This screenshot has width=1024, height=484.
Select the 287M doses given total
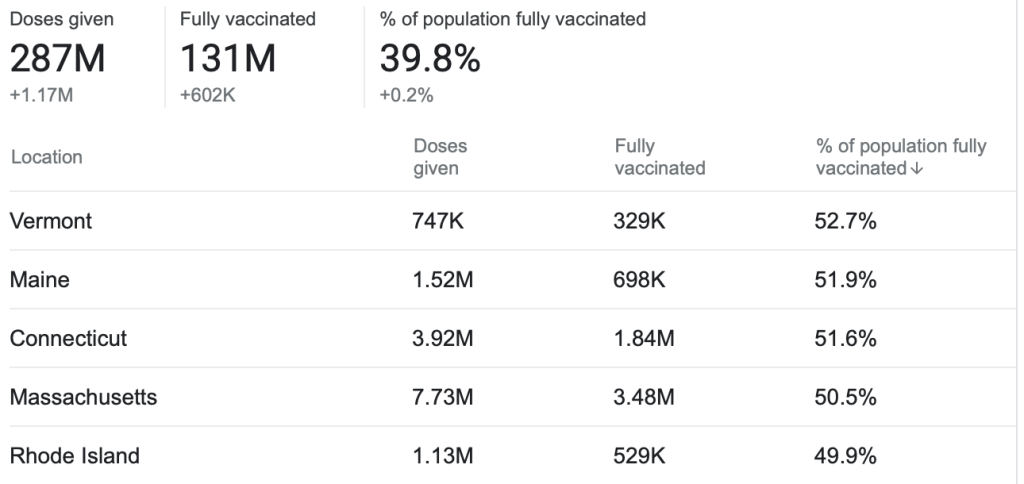click(57, 61)
